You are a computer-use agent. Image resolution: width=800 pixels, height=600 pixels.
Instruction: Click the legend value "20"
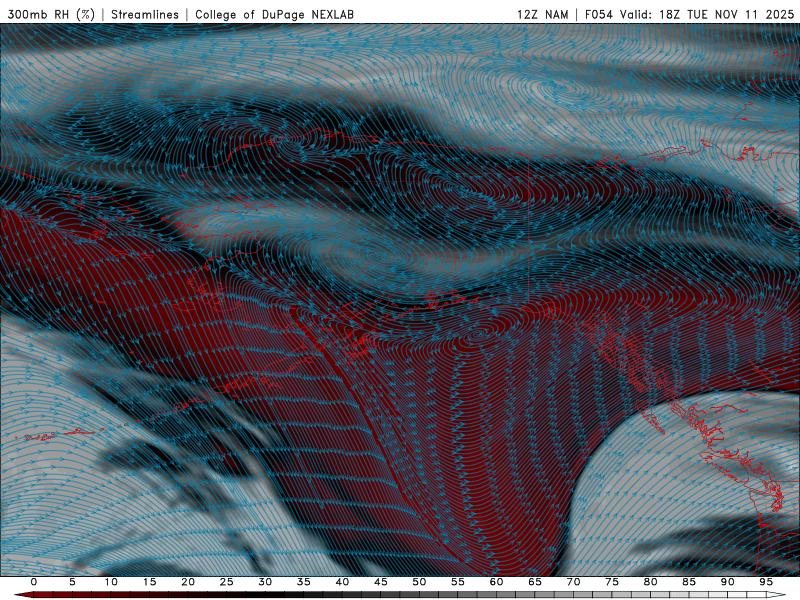pos(188,582)
